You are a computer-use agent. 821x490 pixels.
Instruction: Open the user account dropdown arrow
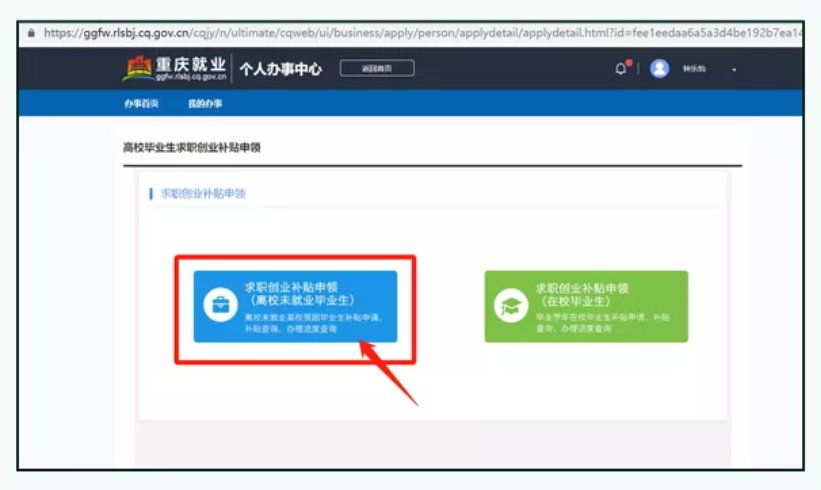point(734,70)
